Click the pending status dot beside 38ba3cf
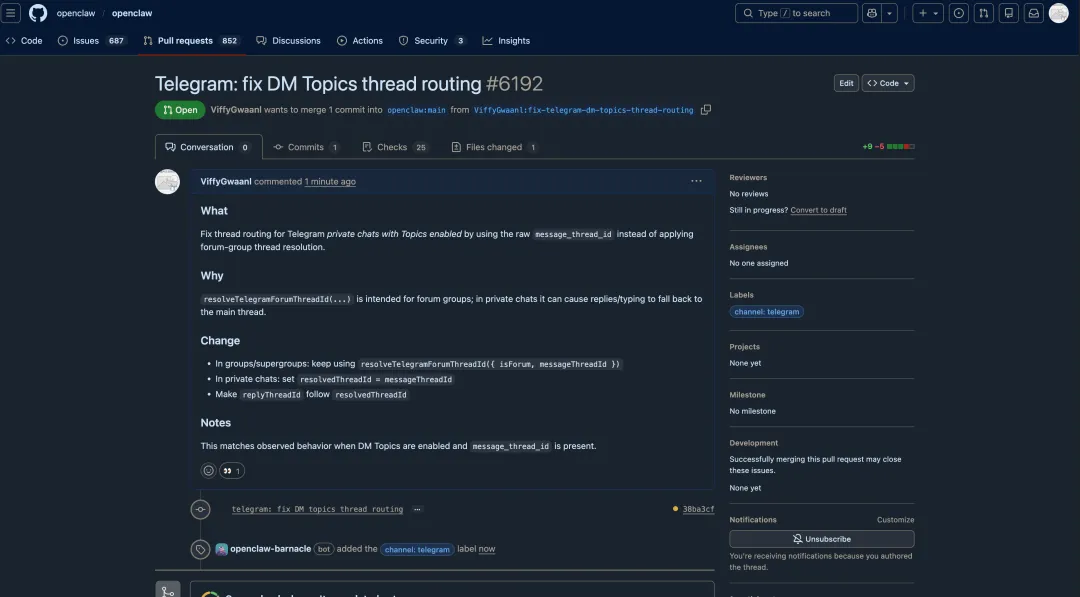Image resolution: width=1080 pixels, height=597 pixels. [675, 509]
